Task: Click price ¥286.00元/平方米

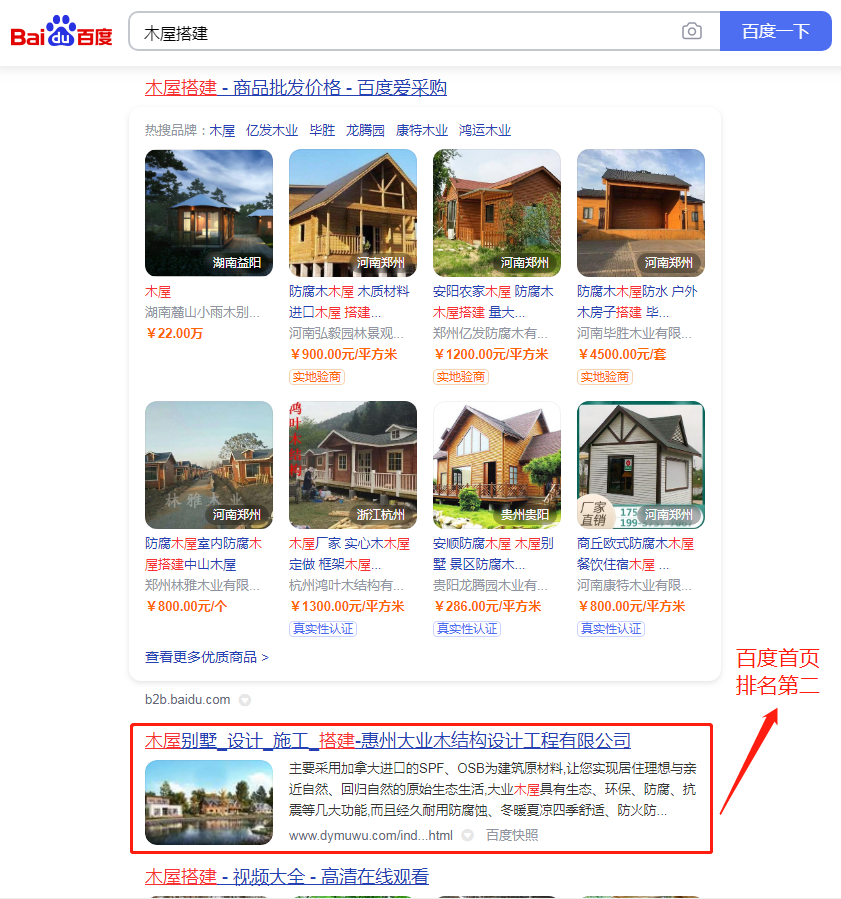Action: tap(487, 606)
